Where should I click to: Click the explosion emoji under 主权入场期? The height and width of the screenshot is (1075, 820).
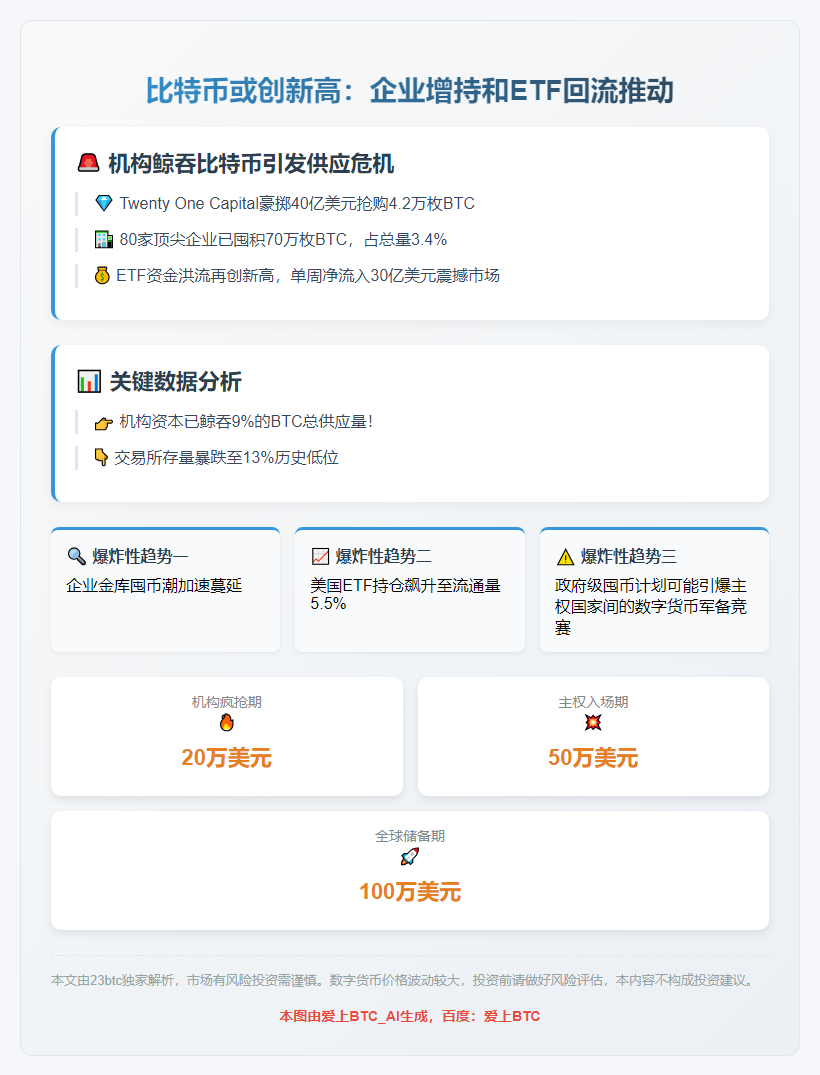pos(593,723)
